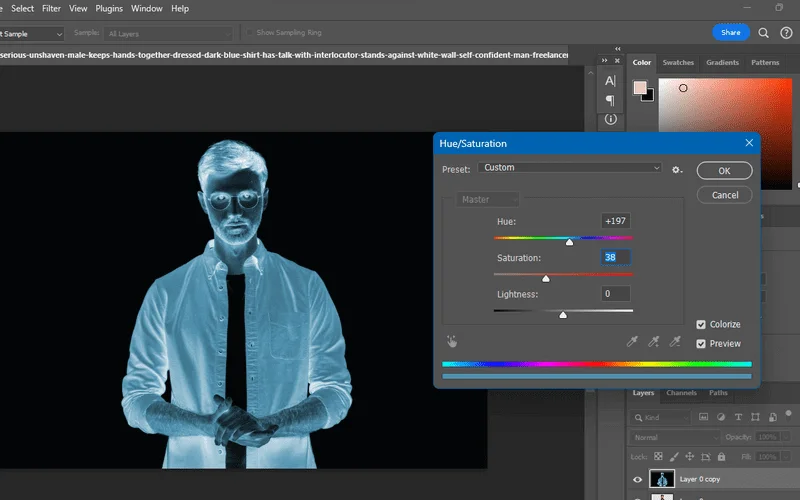The image size is (800, 500).
Task: Open the Filter menu
Action: [x=51, y=9]
